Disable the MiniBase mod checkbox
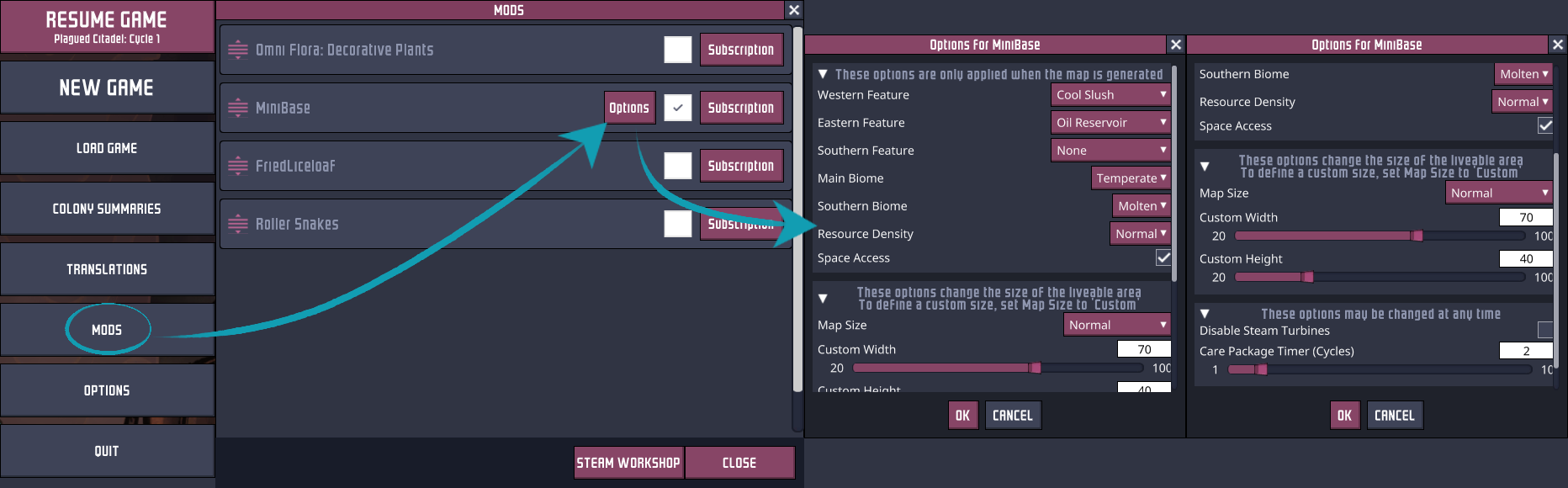1568x488 pixels. coord(677,108)
